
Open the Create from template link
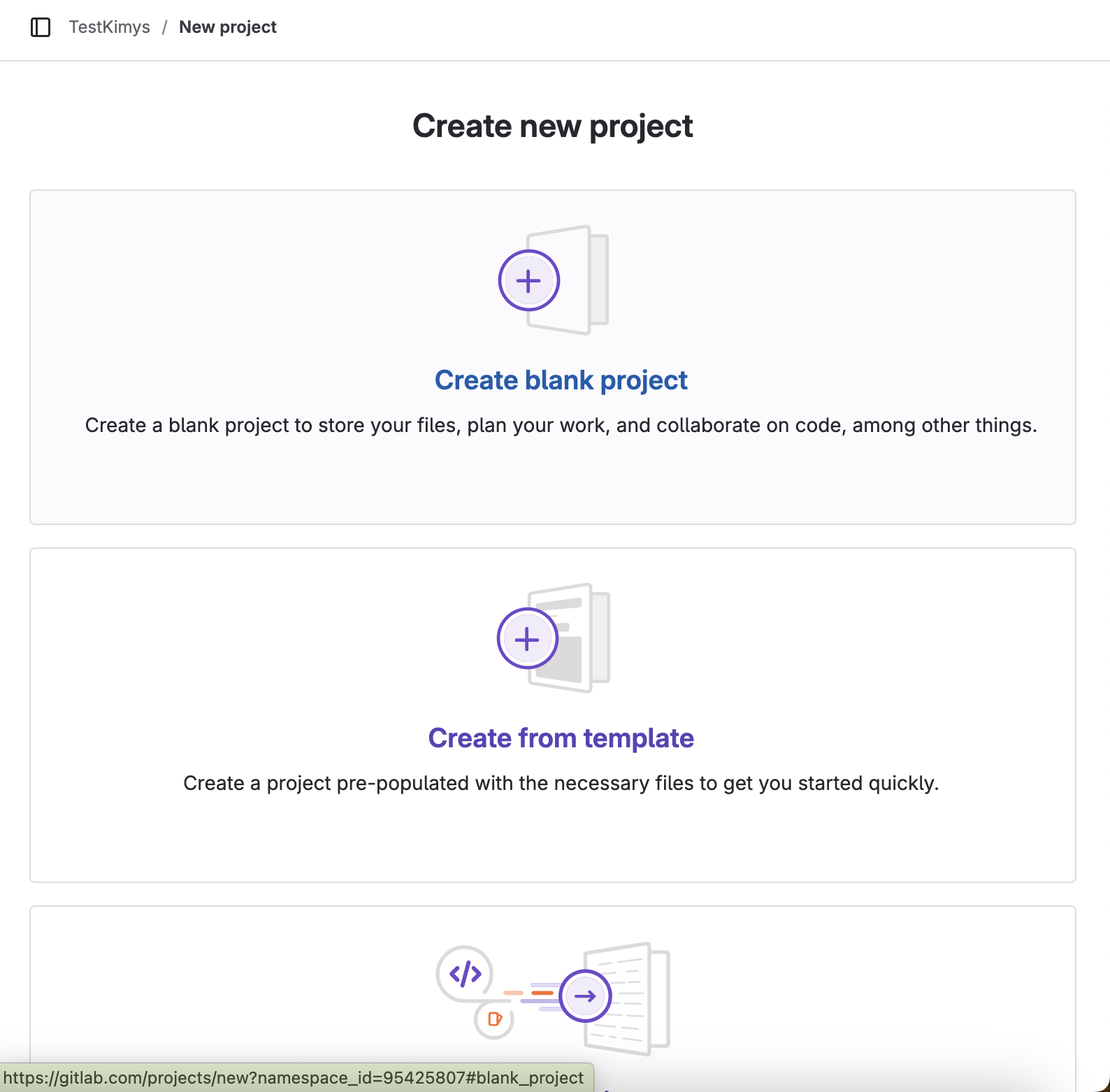(561, 738)
